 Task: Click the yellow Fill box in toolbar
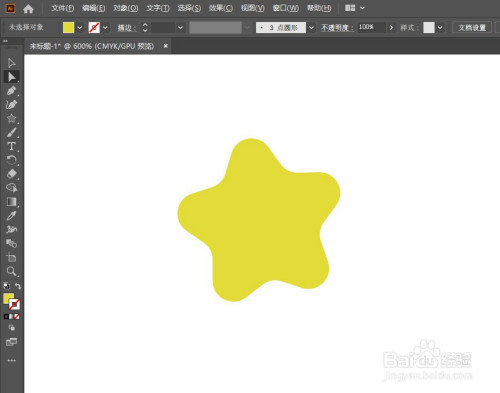click(x=8, y=299)
